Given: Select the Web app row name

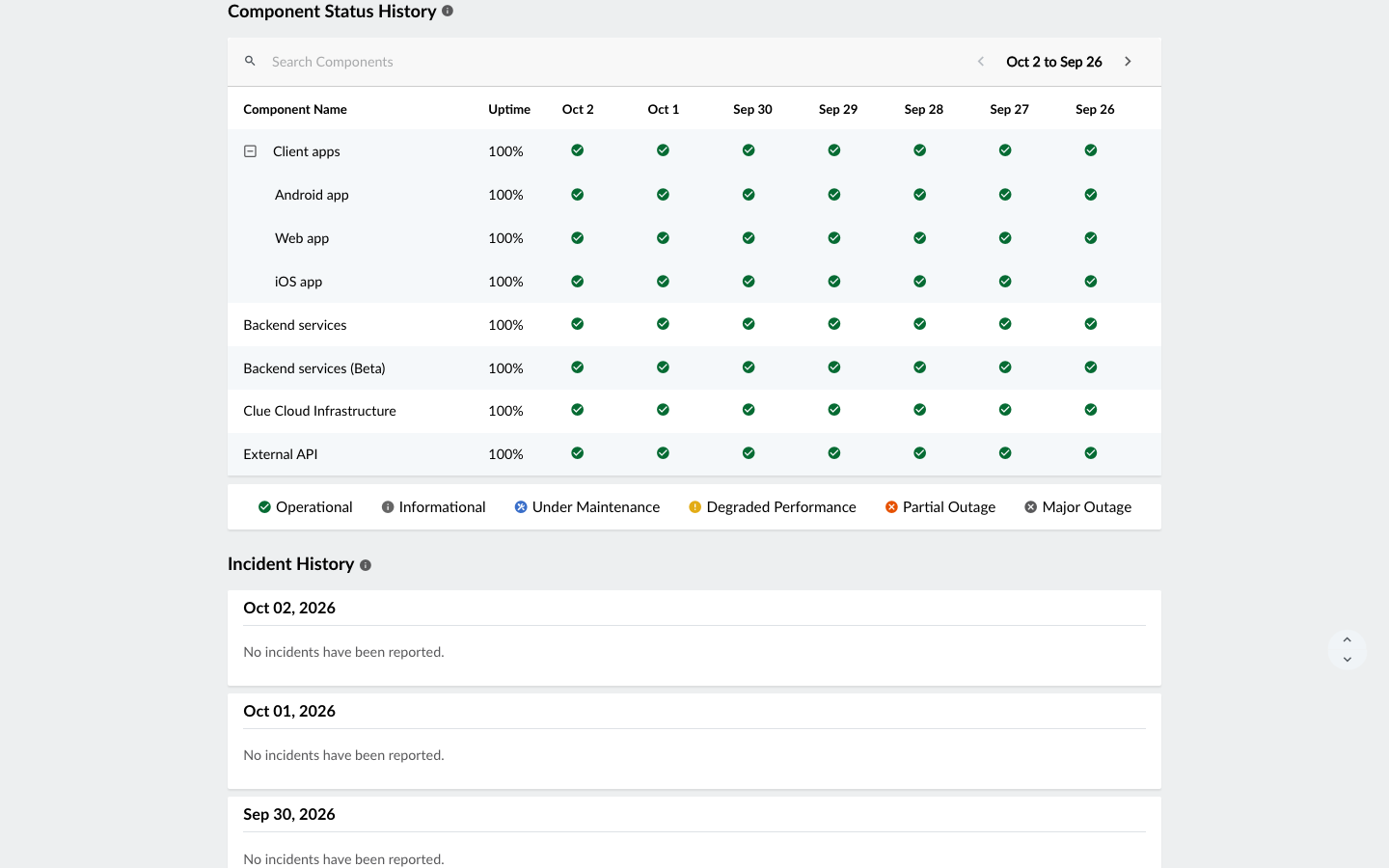Looking at the screenshot, I should 302,238.
